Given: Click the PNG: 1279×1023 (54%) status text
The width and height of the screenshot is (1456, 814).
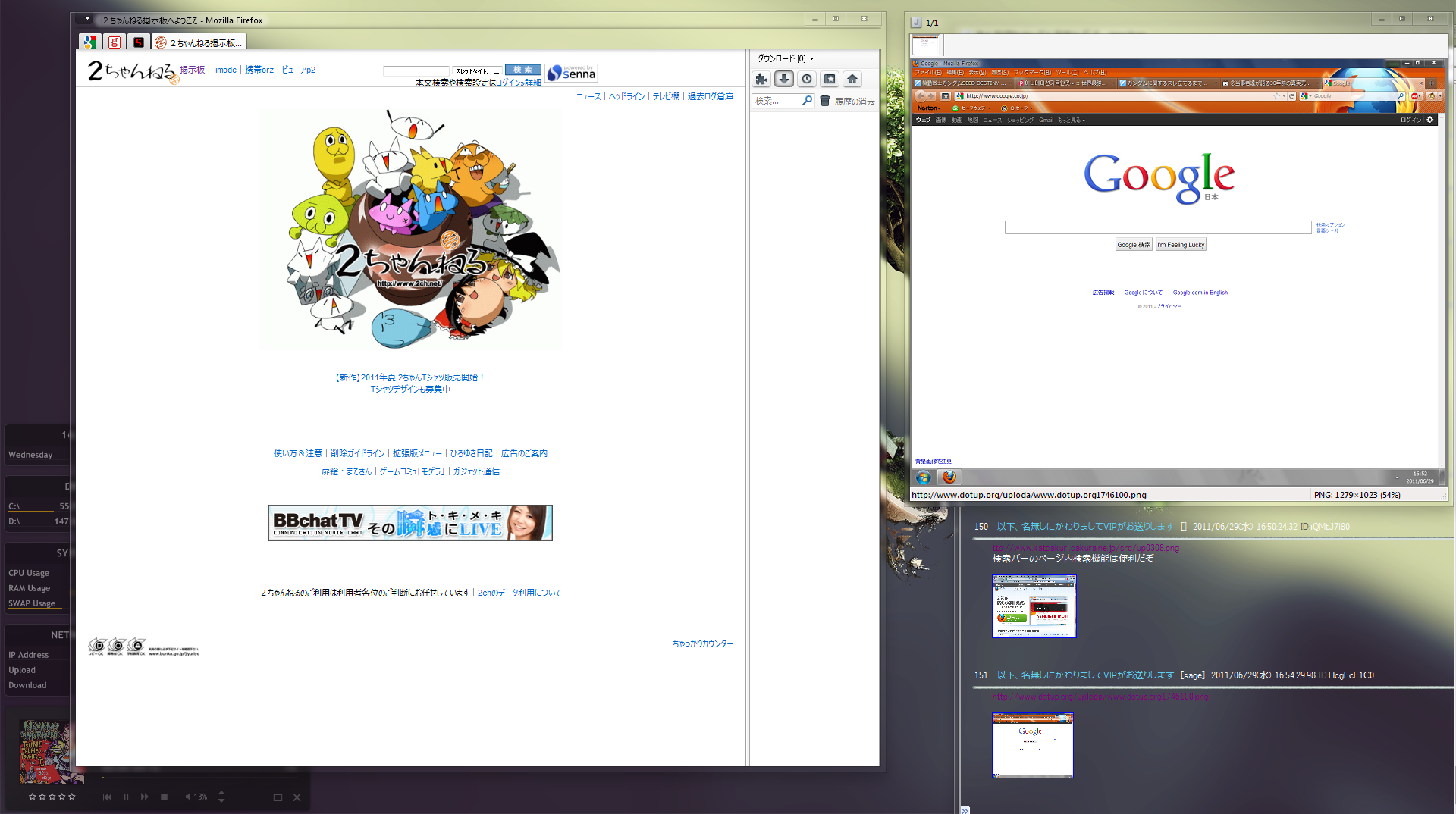Looking at the screenshot, I should pyautogui.click(x=1357, y=495).
